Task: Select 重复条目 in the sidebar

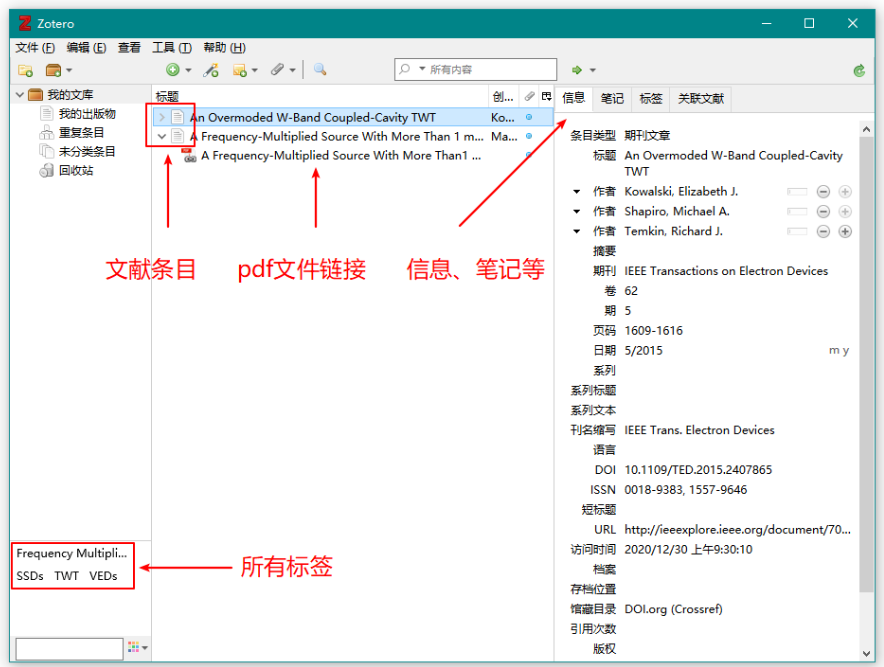Action: coord(81,133)
